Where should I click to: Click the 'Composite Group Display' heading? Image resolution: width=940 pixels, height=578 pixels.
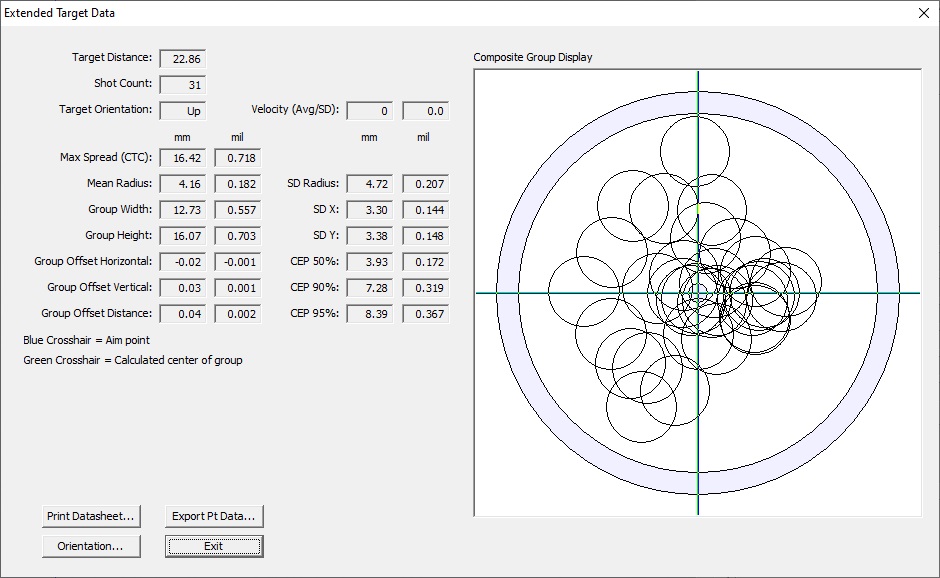[x=533, y=57]
